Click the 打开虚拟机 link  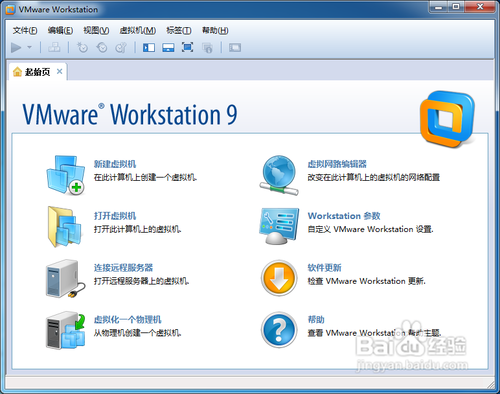point(115,216)
